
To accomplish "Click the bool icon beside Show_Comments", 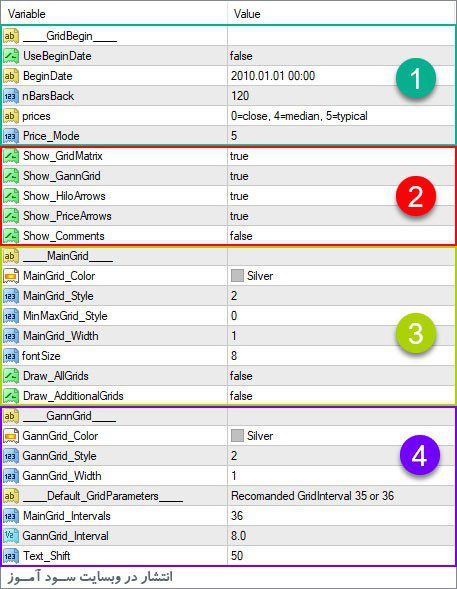I will pyautogui.click(x=11, y=236).
